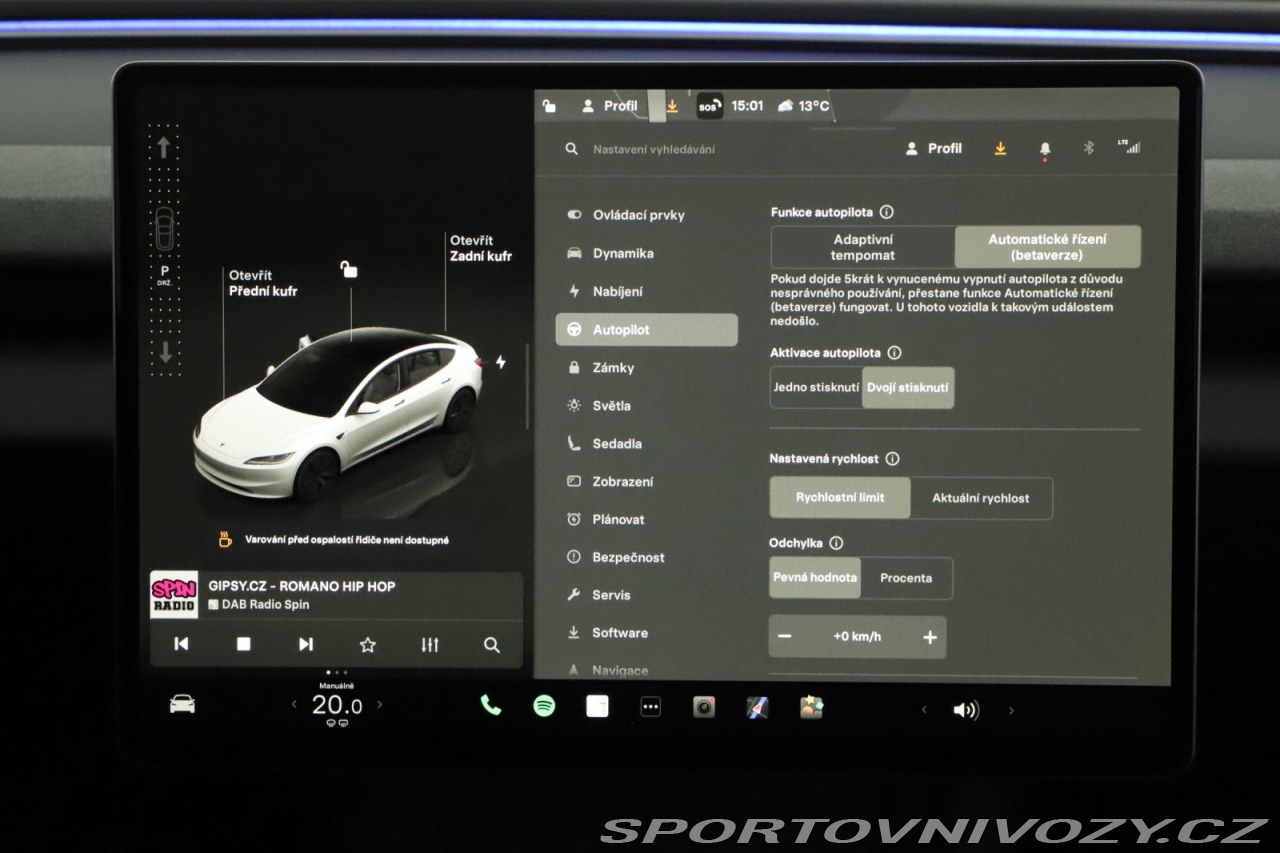Screen dimensions: 1280x853
Task: Select Procenta offset type
Action: pyautogui.click(x=906, y=578)
